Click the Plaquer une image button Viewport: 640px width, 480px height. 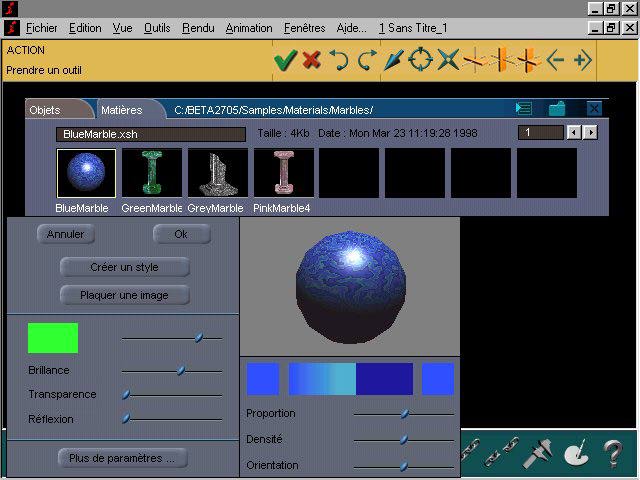(x=124, y=295)
